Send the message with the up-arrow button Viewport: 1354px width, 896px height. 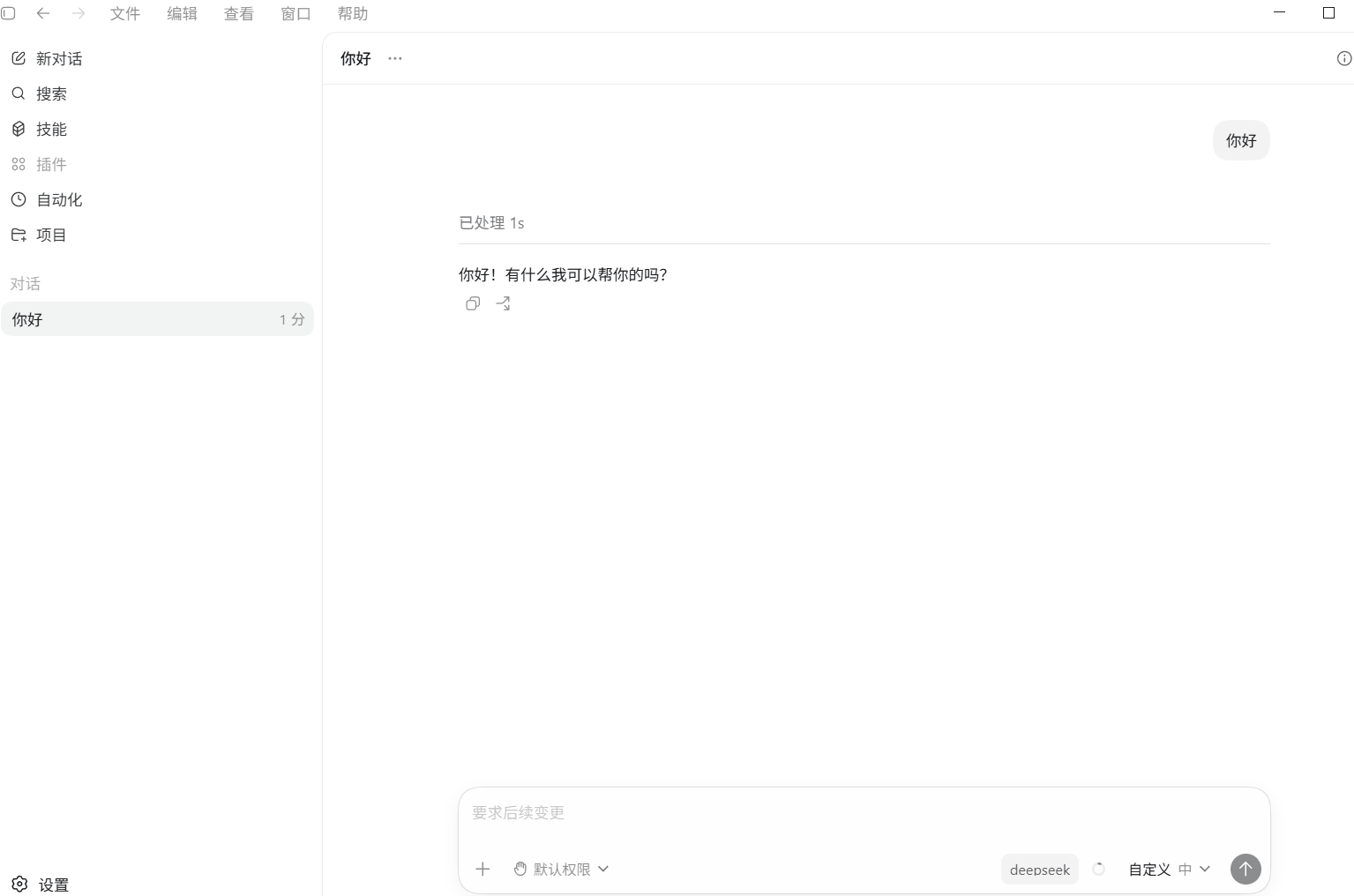click(x=1246, y=869)
